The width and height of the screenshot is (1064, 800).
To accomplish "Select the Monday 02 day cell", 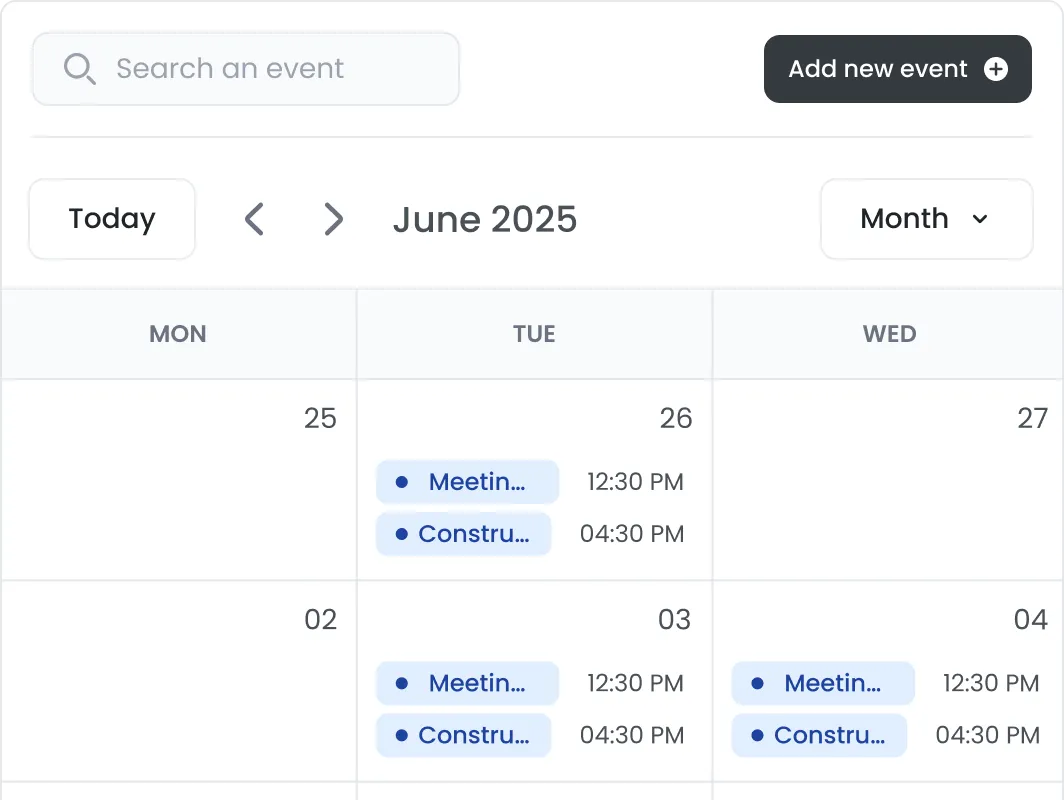I will click(x=178, y=690).
